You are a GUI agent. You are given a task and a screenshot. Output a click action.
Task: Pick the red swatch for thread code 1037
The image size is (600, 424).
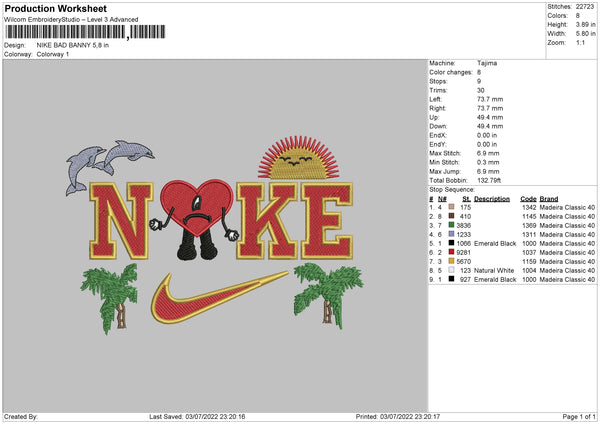[451, 252]
